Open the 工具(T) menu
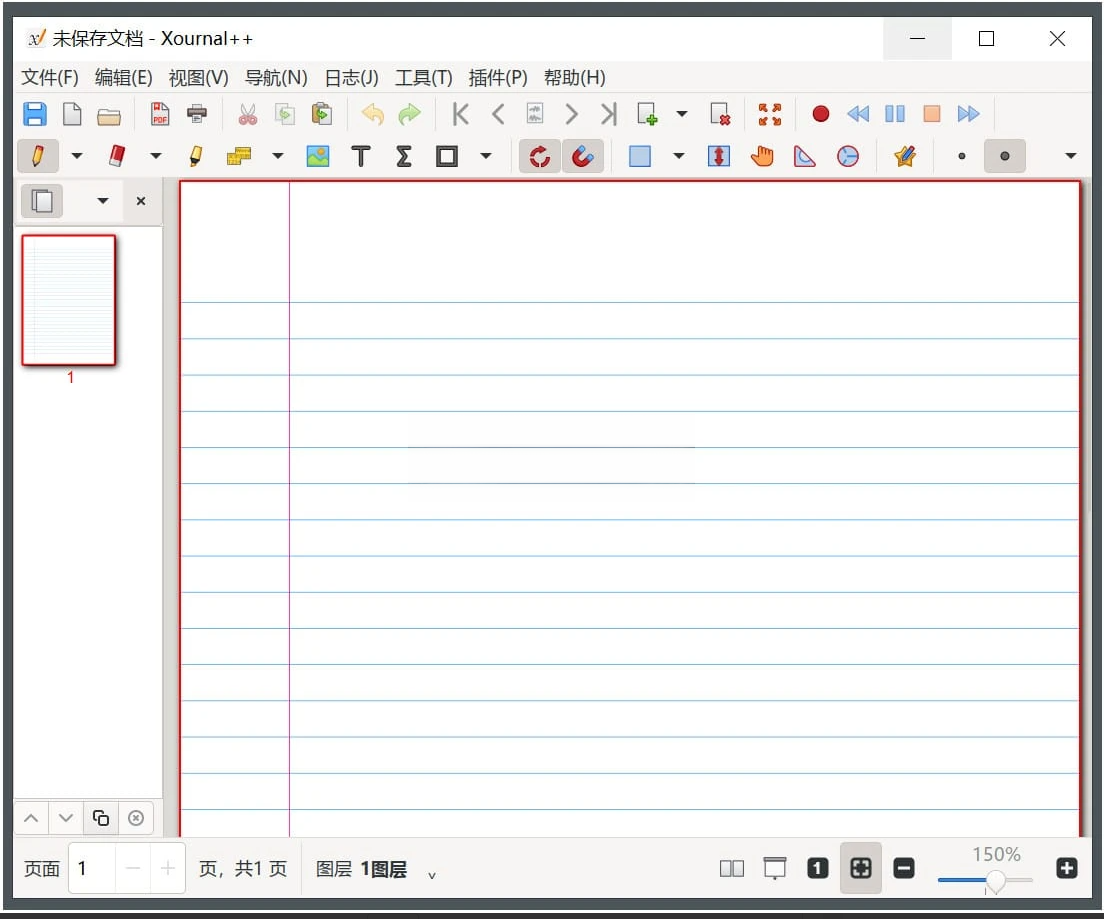Image resolution: width=1104 pixels, height=919 pixels. pos(423,77)
